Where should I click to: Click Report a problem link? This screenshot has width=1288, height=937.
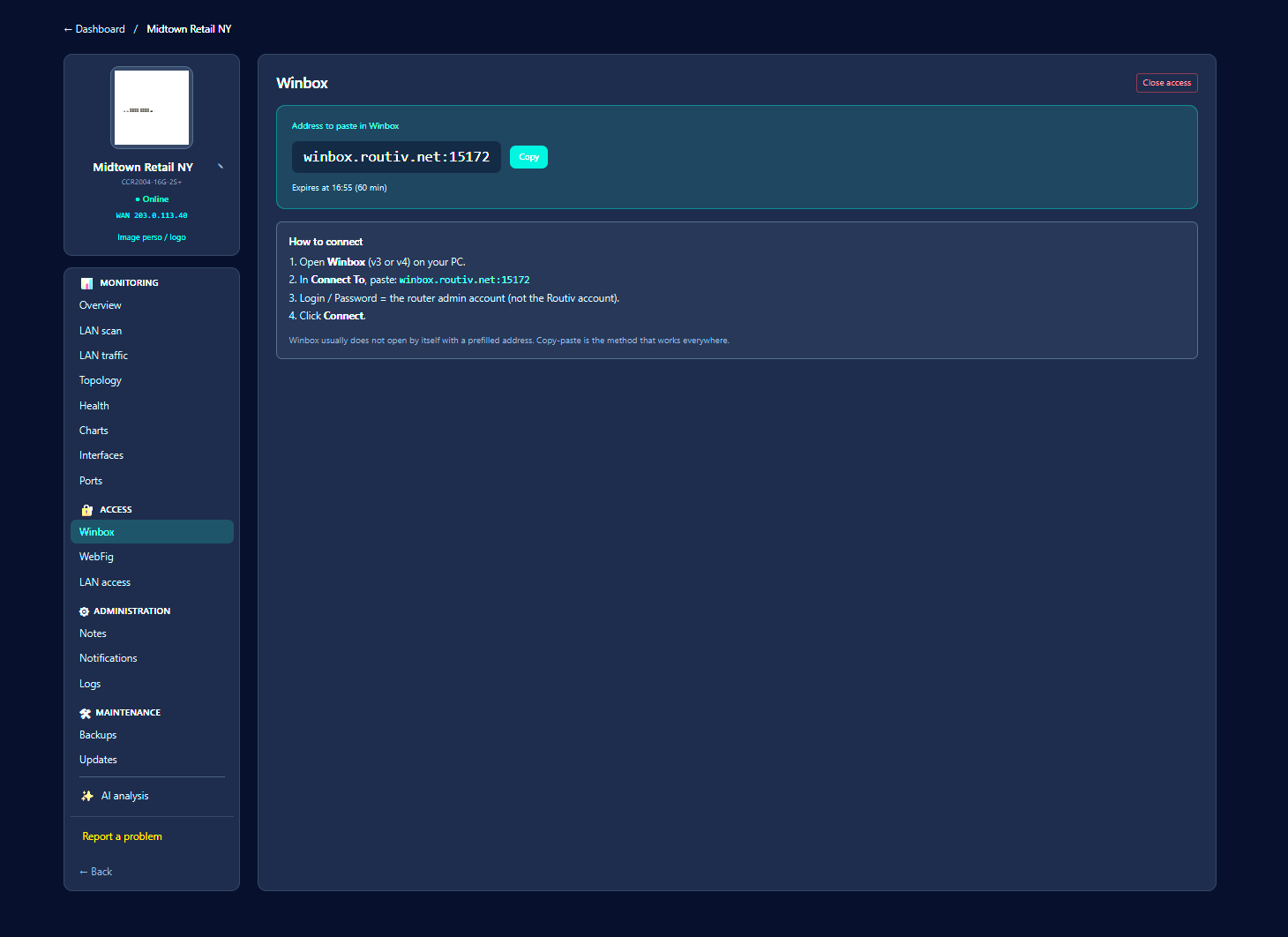(x=122, y=836)
